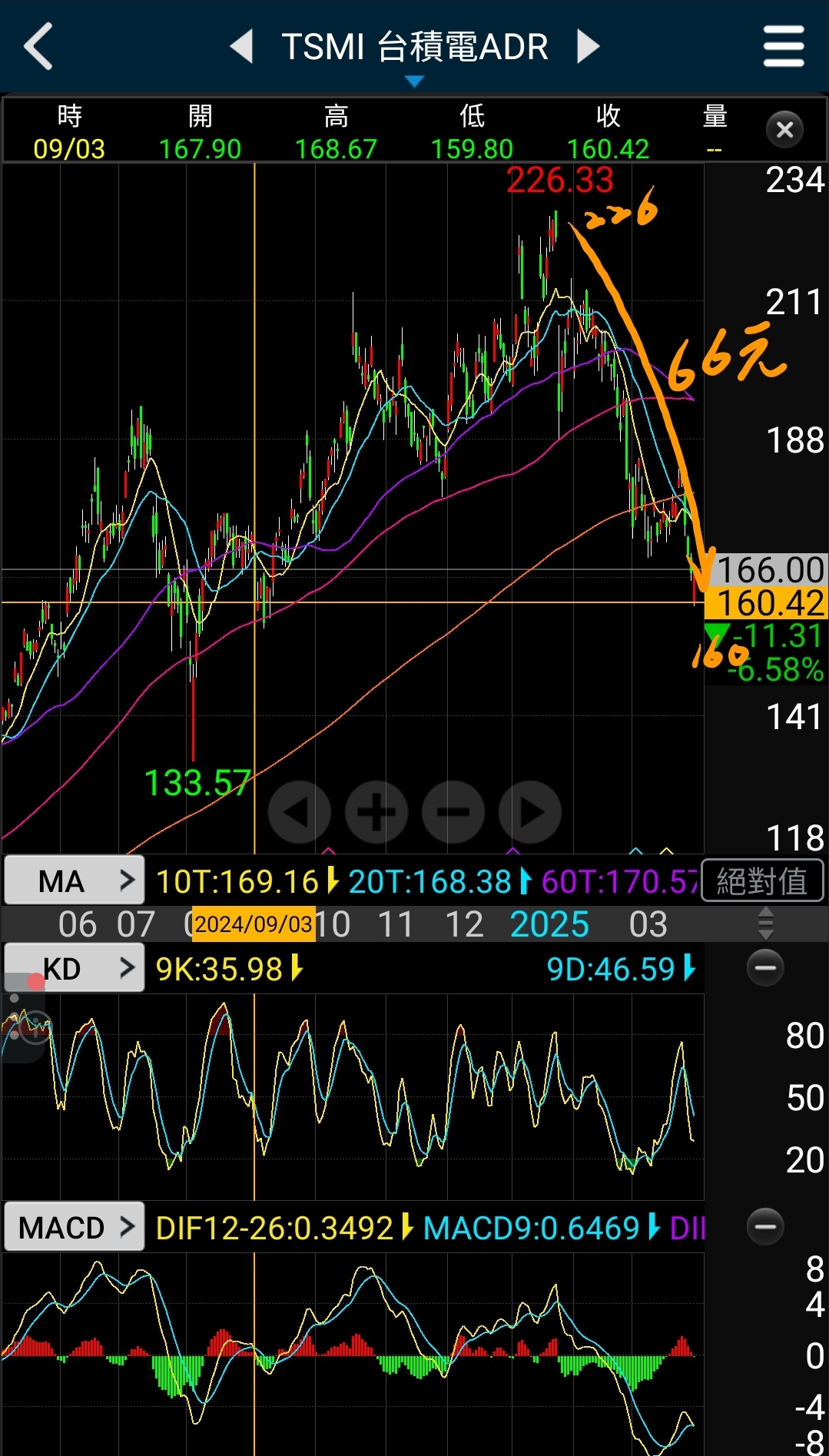Open TSMI 台積電ADR title dropdown
829x1456 pixels.
(x=414, y=52)
